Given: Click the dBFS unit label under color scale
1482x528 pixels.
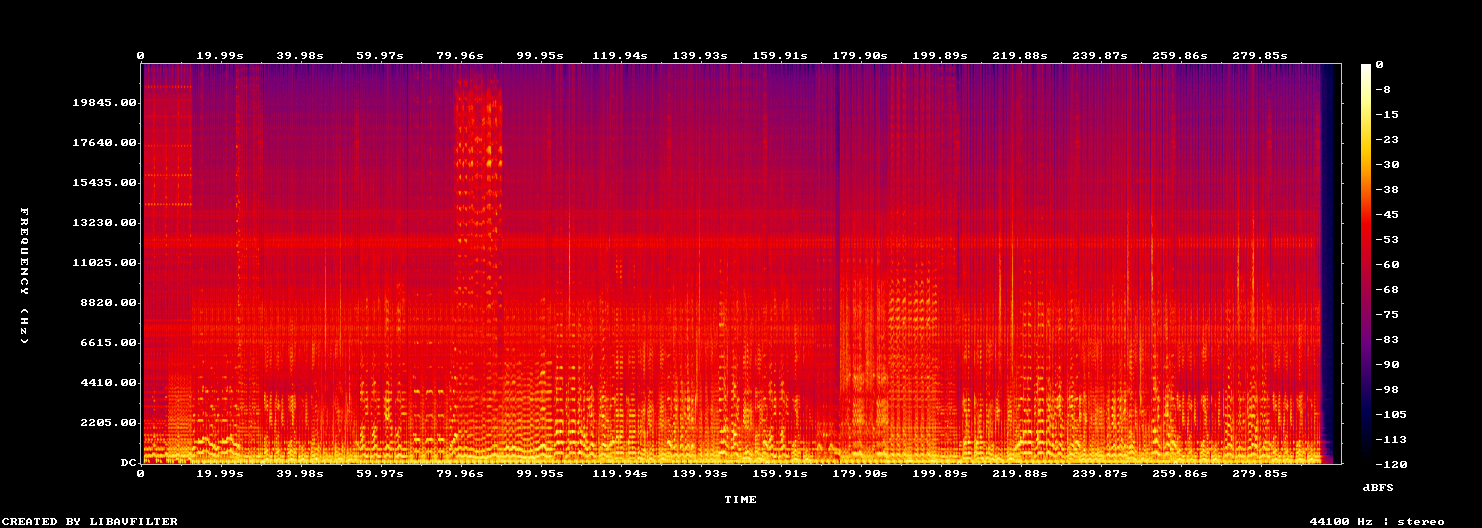Looking at the screenshot, I should [x=1378, y=487].
